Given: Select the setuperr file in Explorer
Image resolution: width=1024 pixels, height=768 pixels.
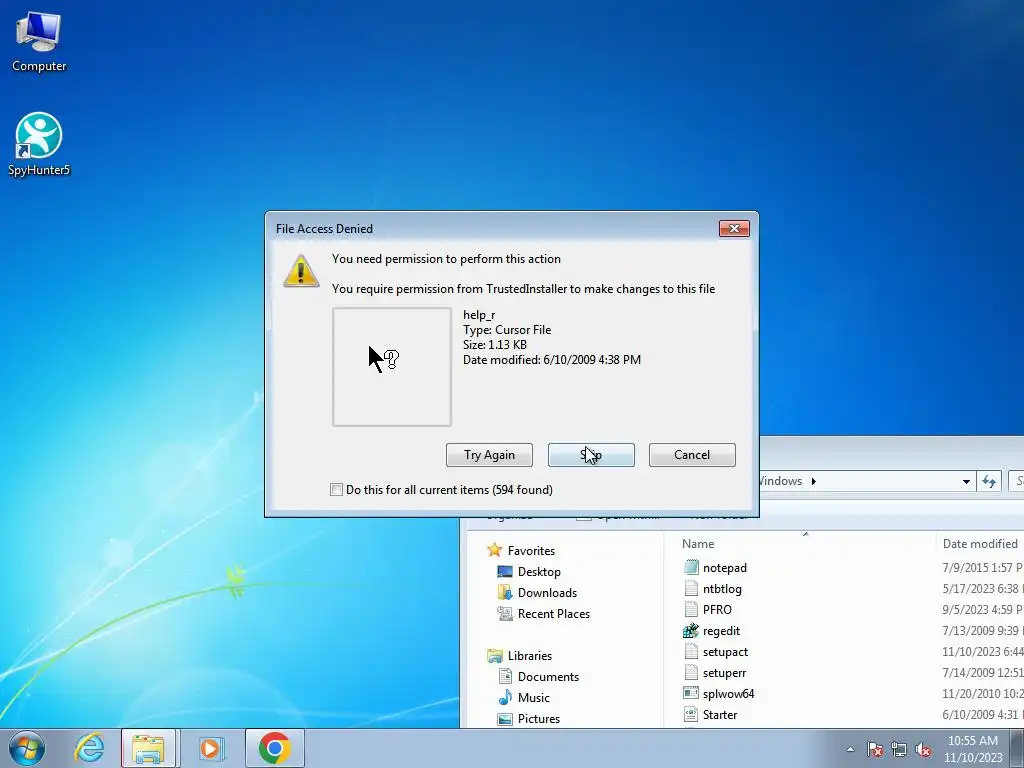Looking at the screenshot, I should pyautogui.click(x=724, y=673).
